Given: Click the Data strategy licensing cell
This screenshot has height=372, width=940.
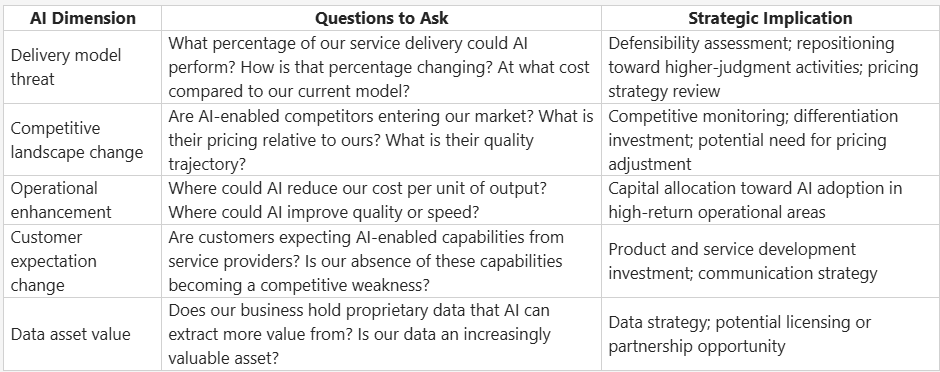Looking at the screenshot, I should click(770, 334).
